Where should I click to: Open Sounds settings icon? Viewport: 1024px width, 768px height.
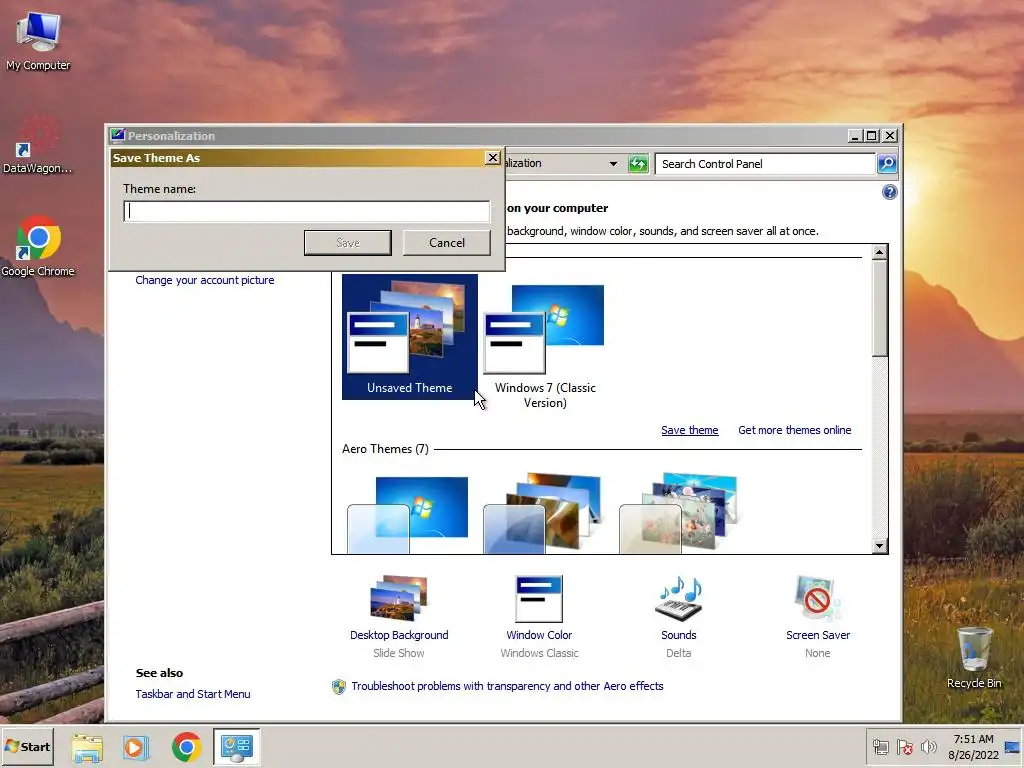click(x=679, y=598)
